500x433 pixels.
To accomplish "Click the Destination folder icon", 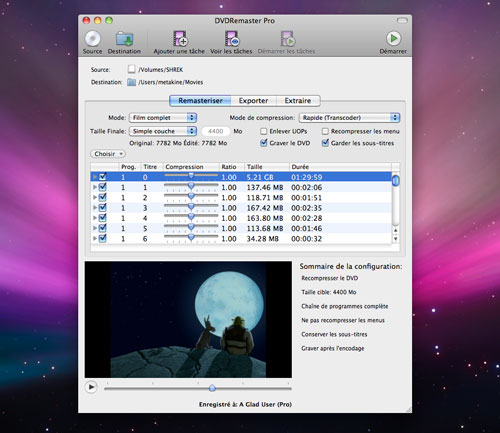I will click(124, 39).
